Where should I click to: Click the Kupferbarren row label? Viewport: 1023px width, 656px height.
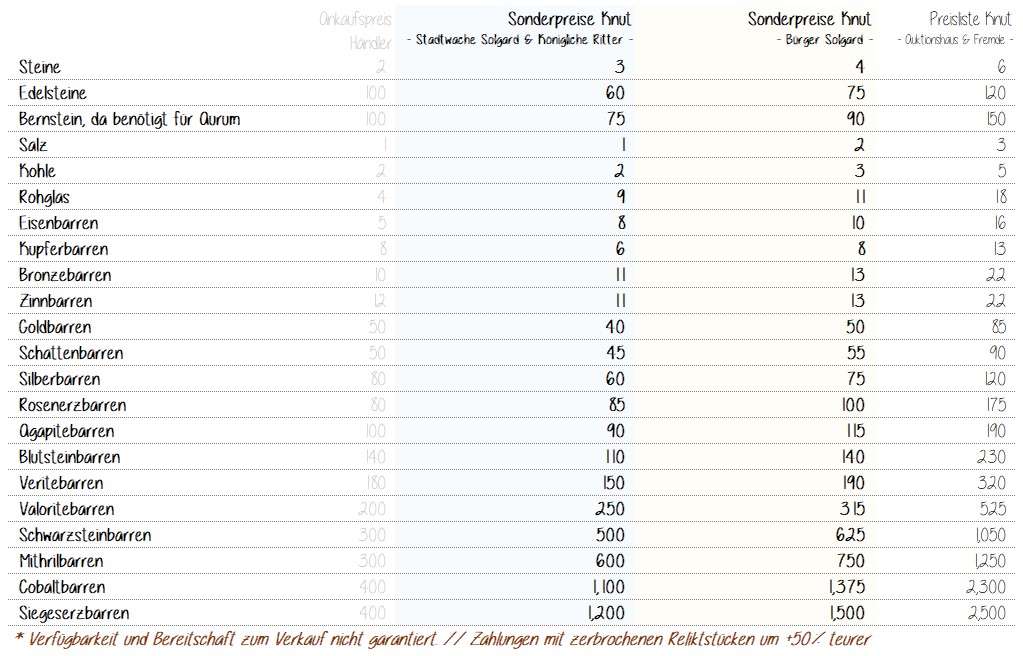(x=64, y=249)
